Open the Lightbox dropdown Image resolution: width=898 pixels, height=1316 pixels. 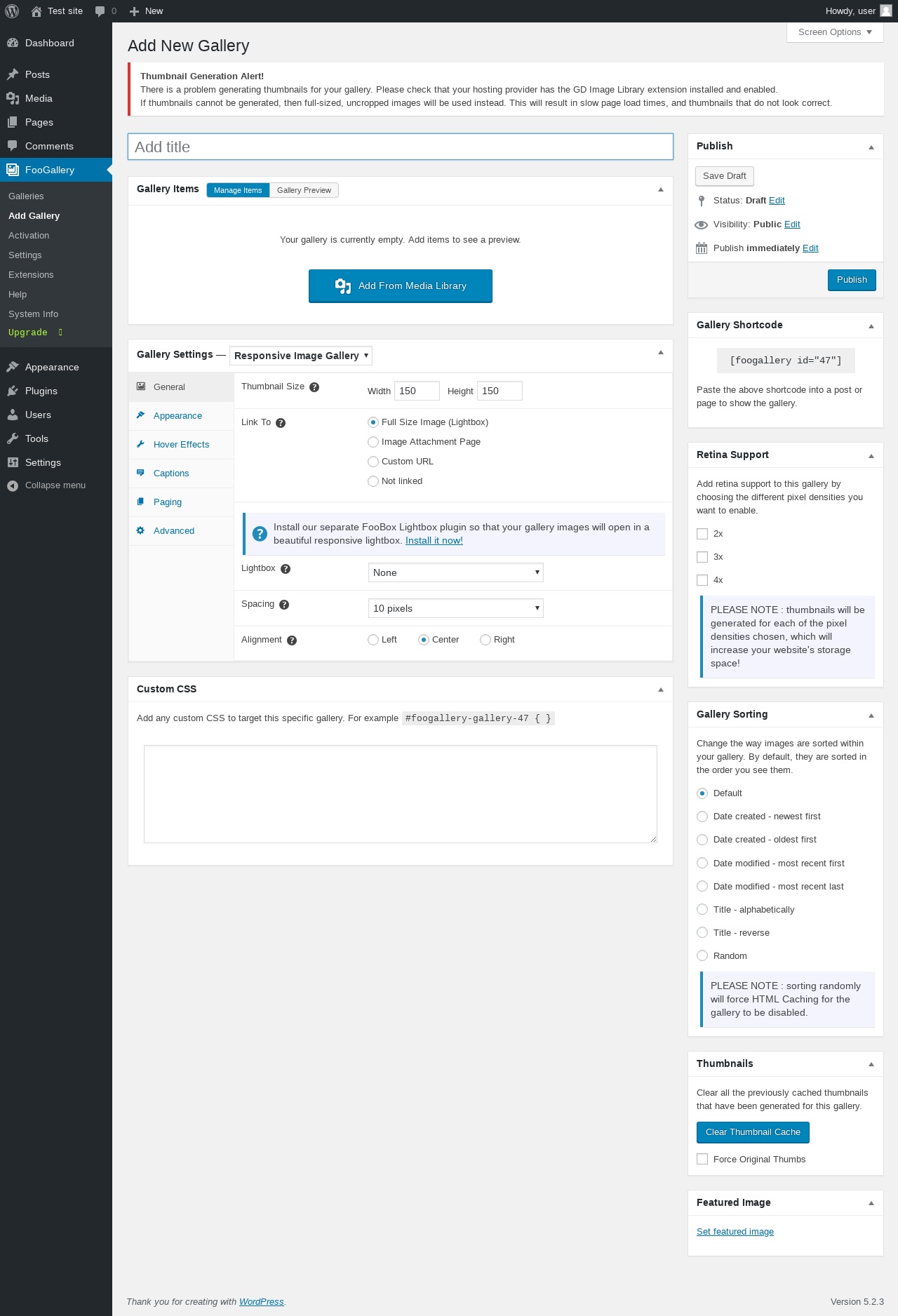[456, 572]
